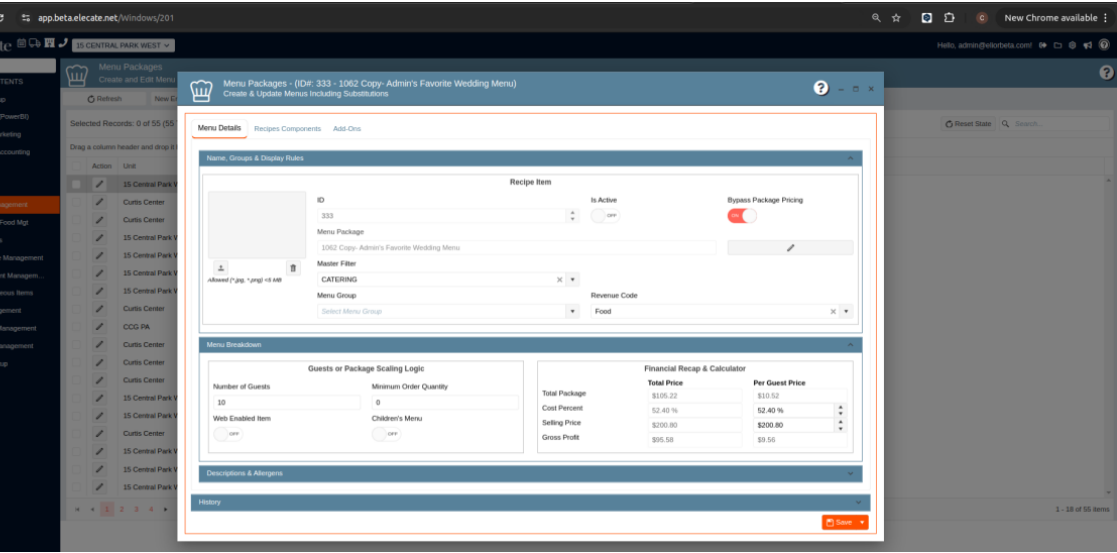Clear the CATERING master filter selection
Image resolution: width=1117 pixels, height=553 pixels.
pos(559,279)
